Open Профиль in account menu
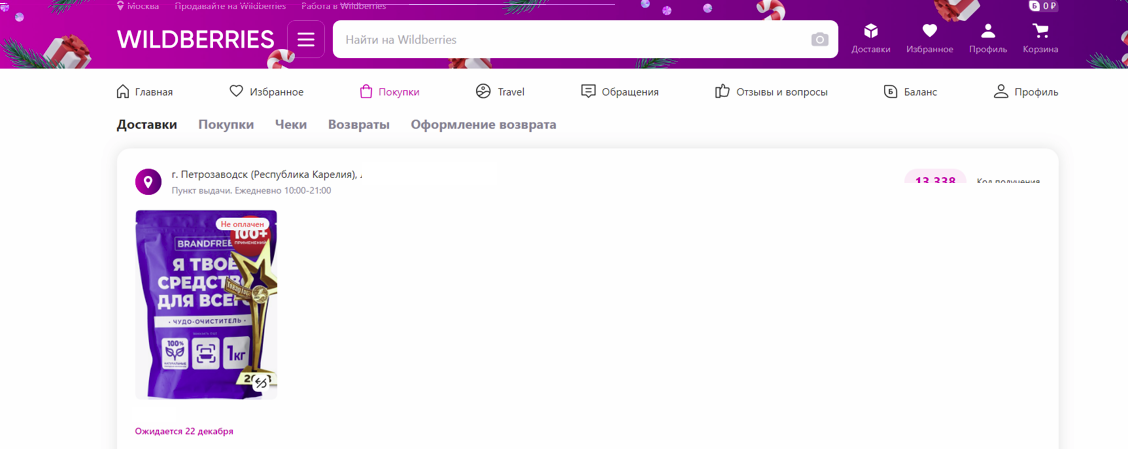The height and width of the screenshot is (449, 1128). (1026, 92)
